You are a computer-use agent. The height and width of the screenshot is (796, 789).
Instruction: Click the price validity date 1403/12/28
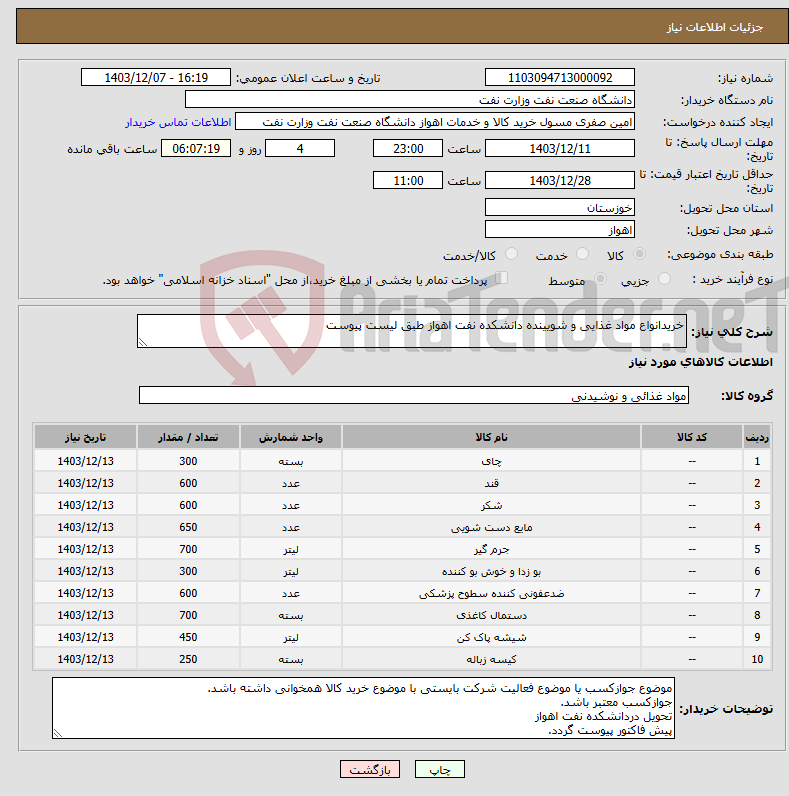[560, 180]
